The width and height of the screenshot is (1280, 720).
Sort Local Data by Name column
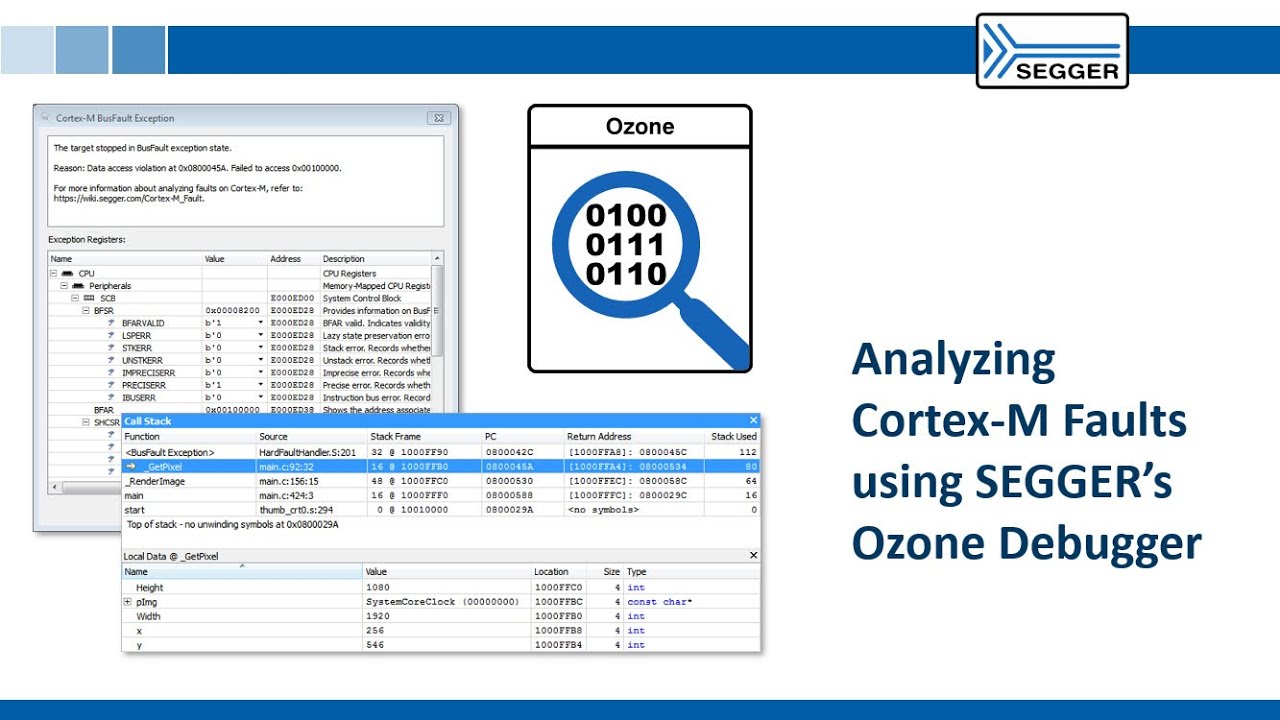pyautogui.click(x=242, y=572)
